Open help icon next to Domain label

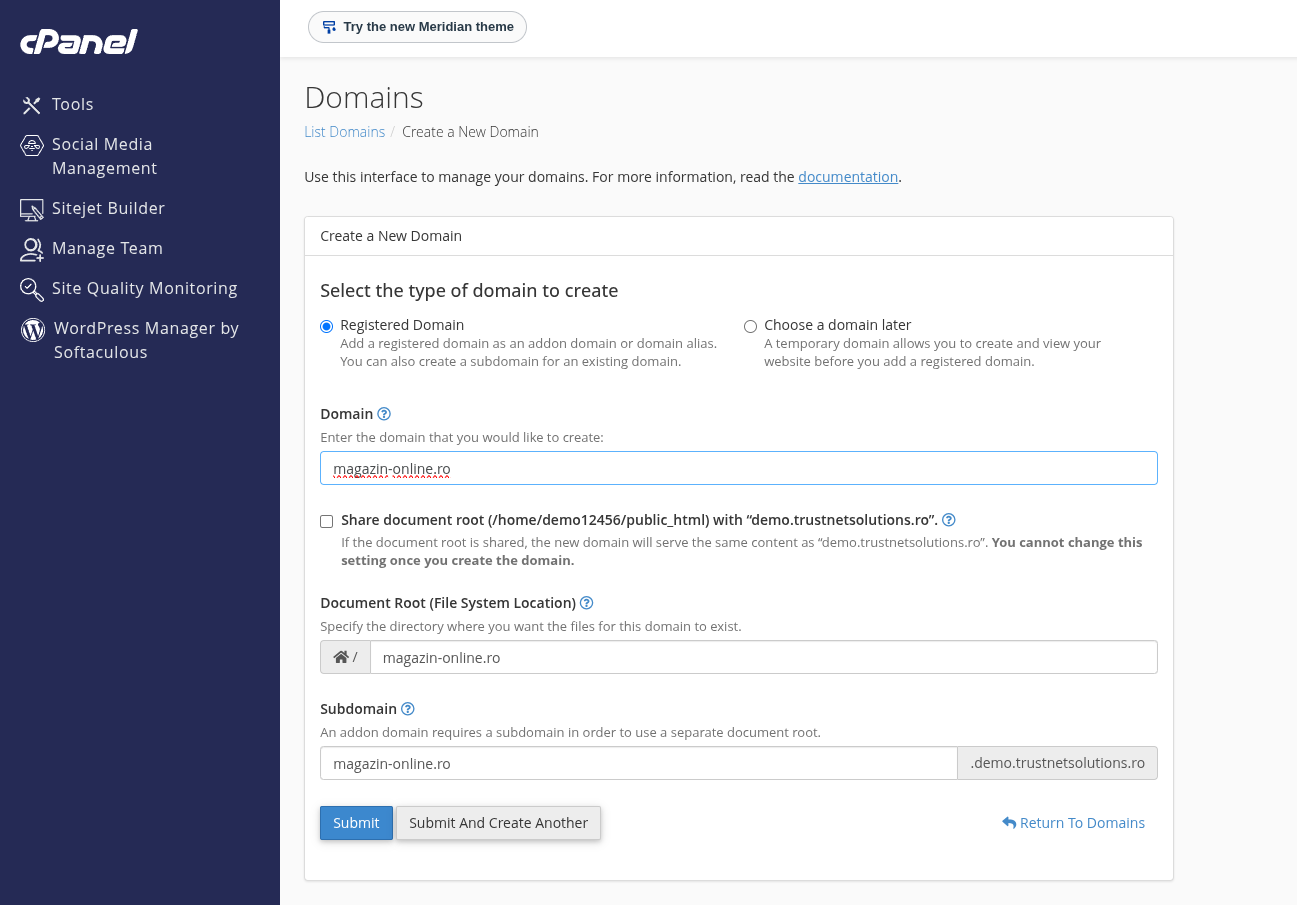pyautogui.click(x=384, y=414)
